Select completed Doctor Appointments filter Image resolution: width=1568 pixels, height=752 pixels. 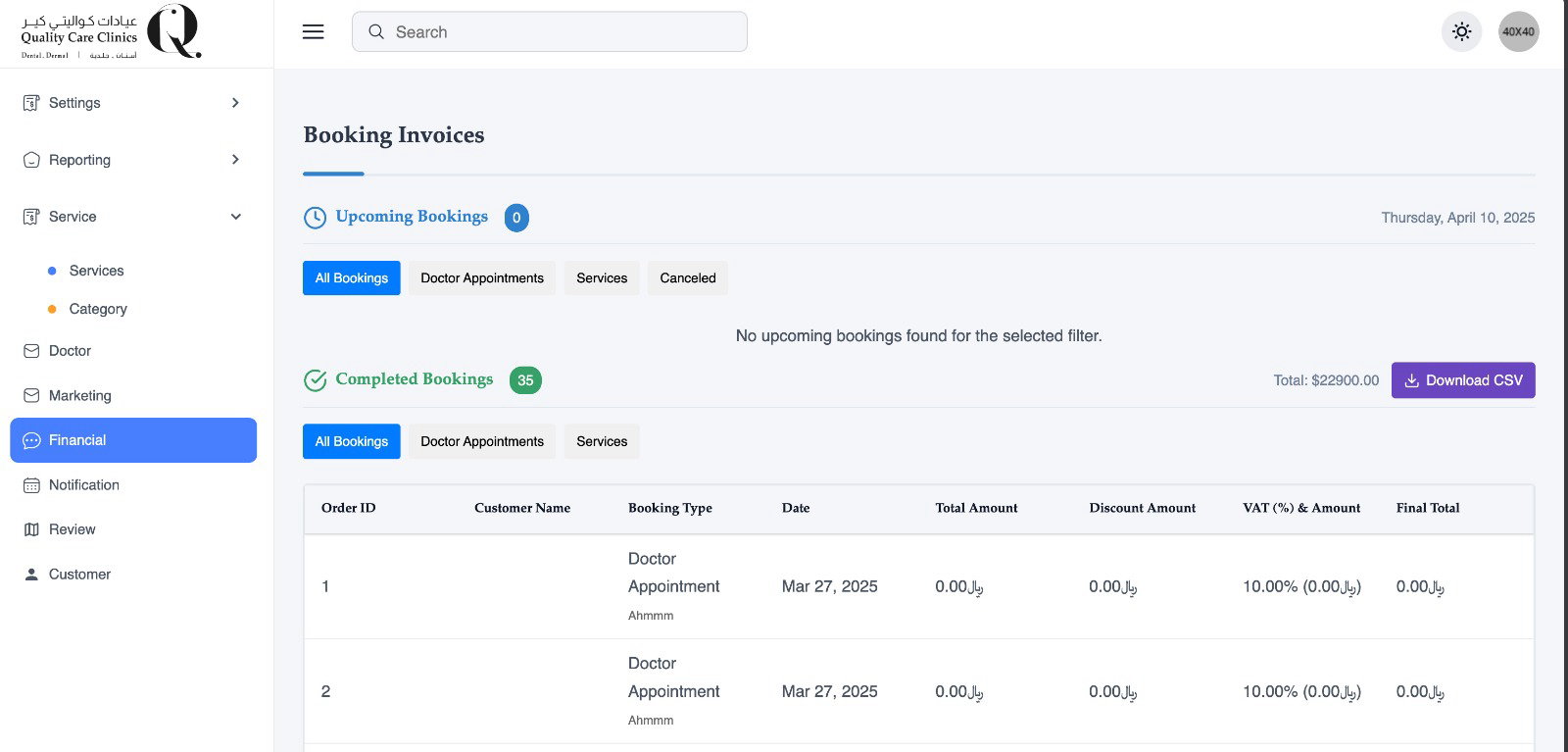482,441
